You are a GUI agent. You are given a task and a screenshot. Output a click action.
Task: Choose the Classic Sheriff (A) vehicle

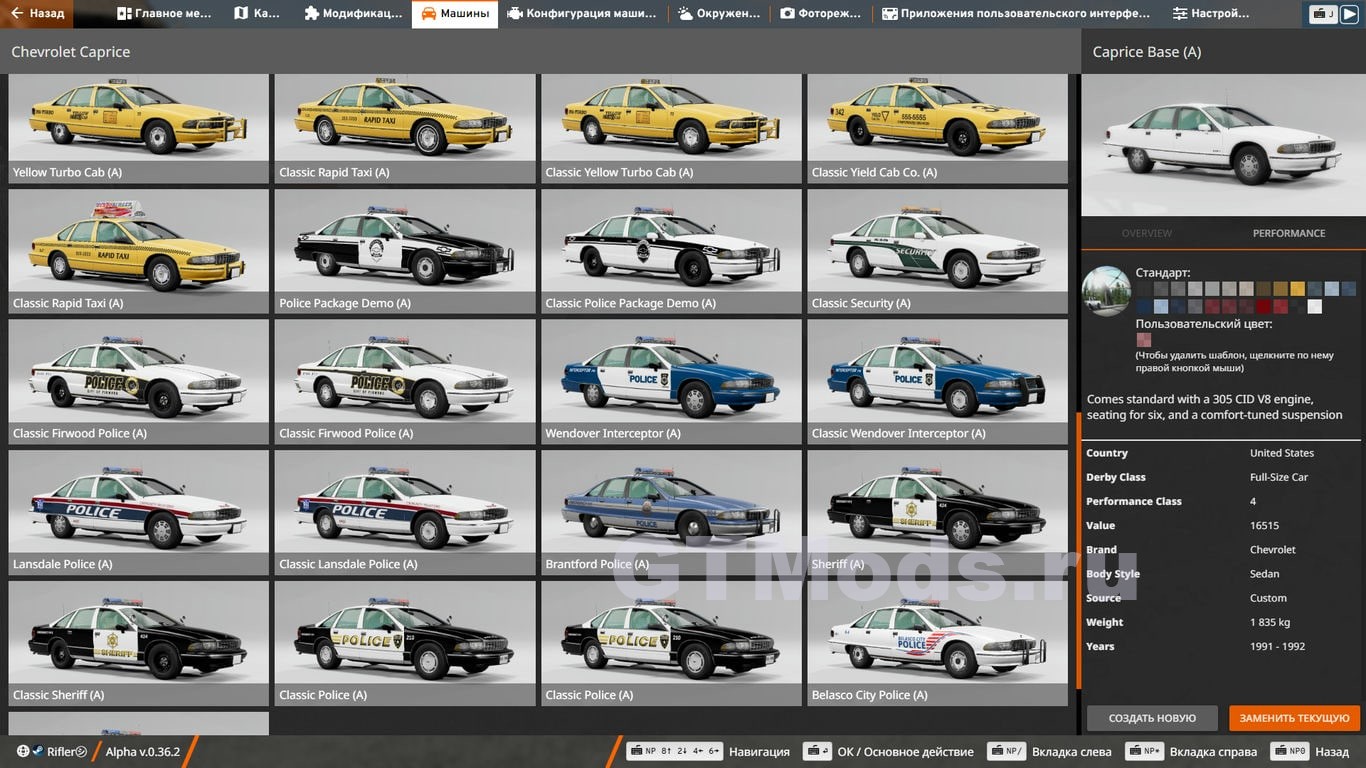(139, 644)
